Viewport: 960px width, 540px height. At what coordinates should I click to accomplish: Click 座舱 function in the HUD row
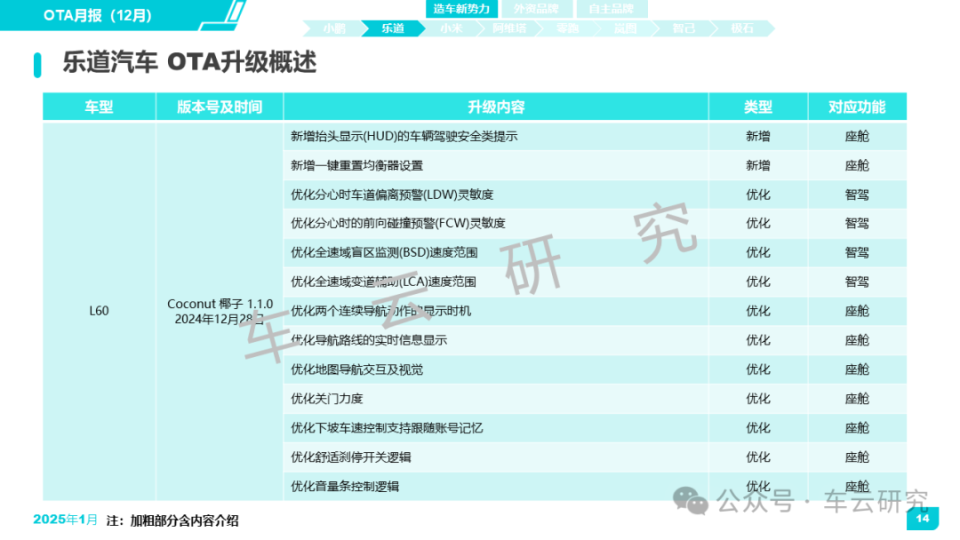click(857, 137)
